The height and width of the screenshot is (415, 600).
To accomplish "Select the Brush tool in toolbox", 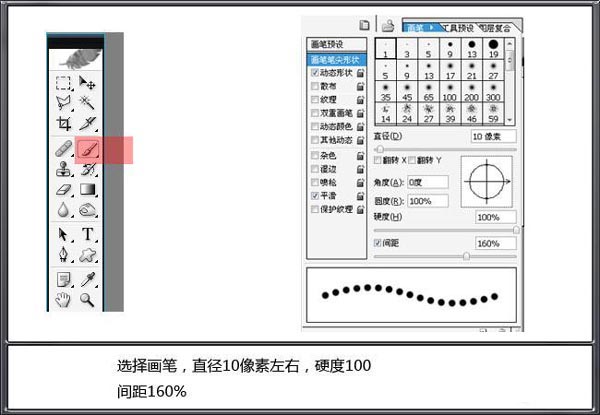I will (x=88, y=149).
